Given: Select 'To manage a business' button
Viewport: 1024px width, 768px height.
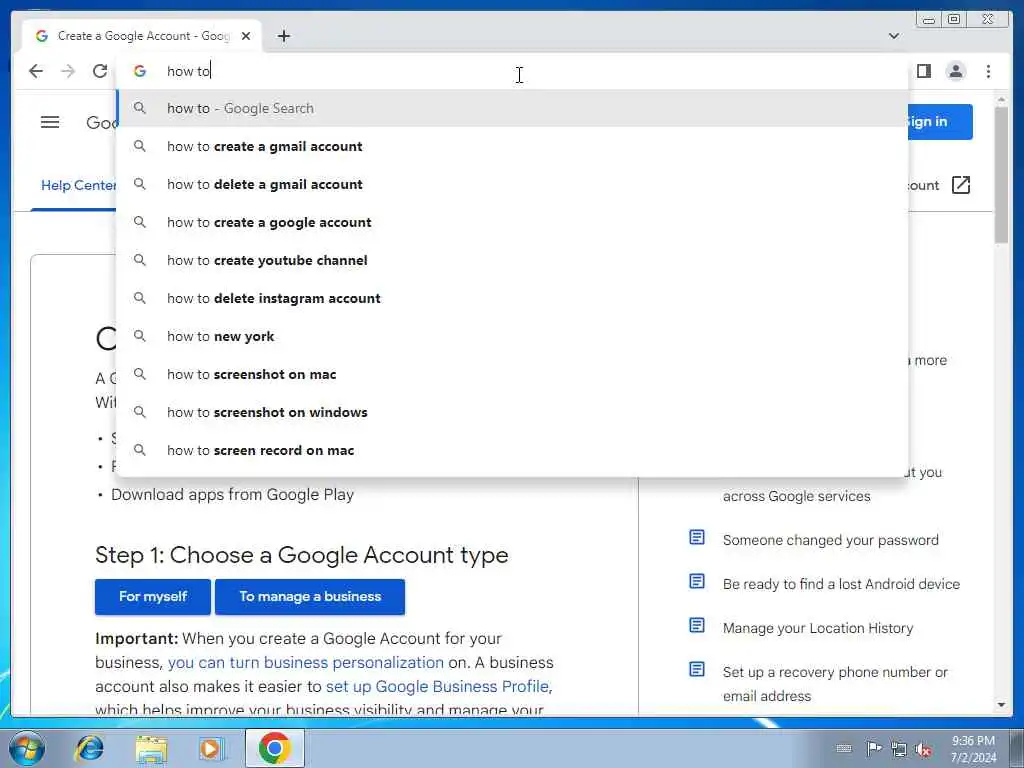Looking at the screenshot, I should point(310,596).
